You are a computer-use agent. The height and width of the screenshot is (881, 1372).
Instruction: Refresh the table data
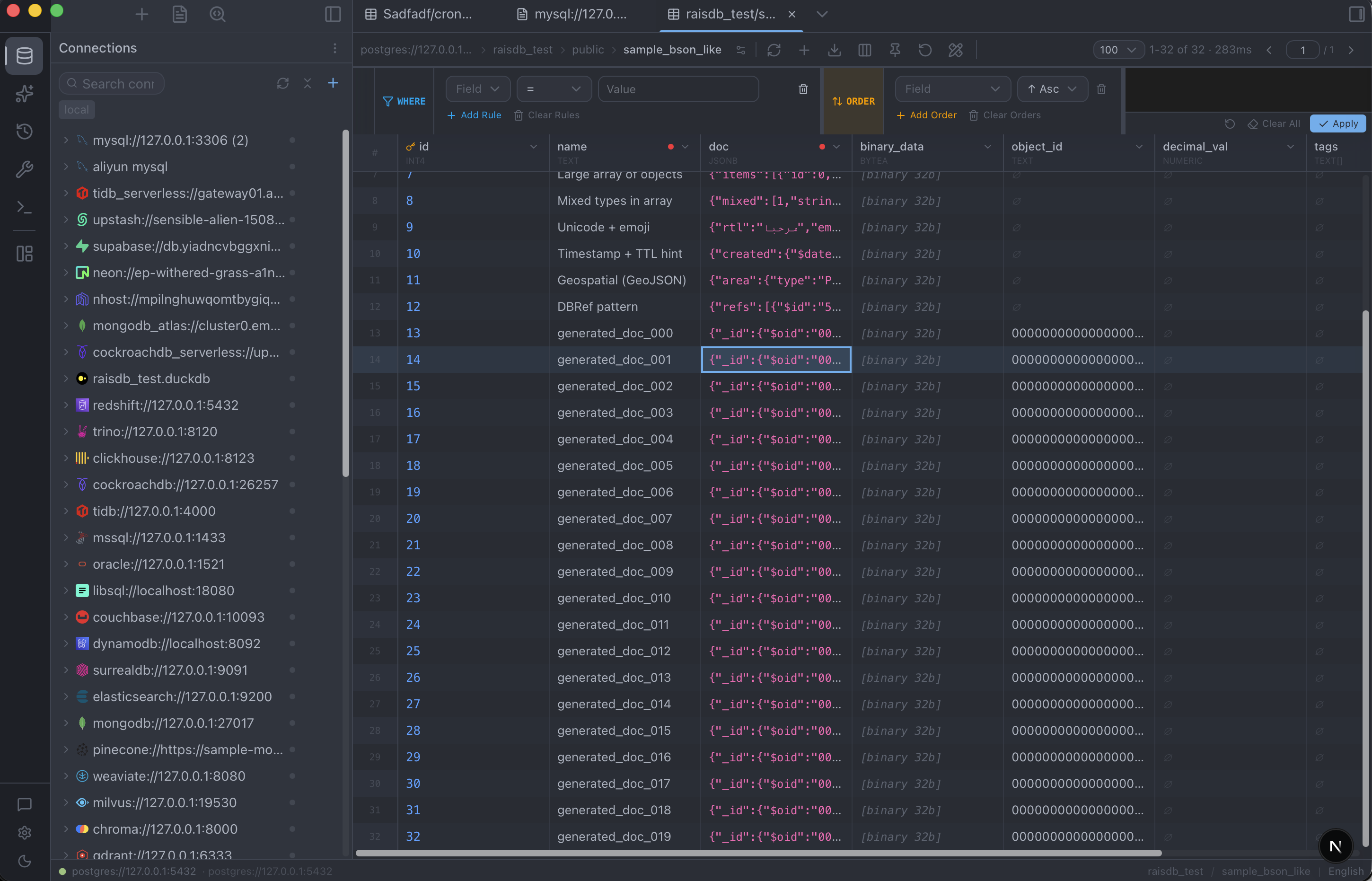pos(774,50)
